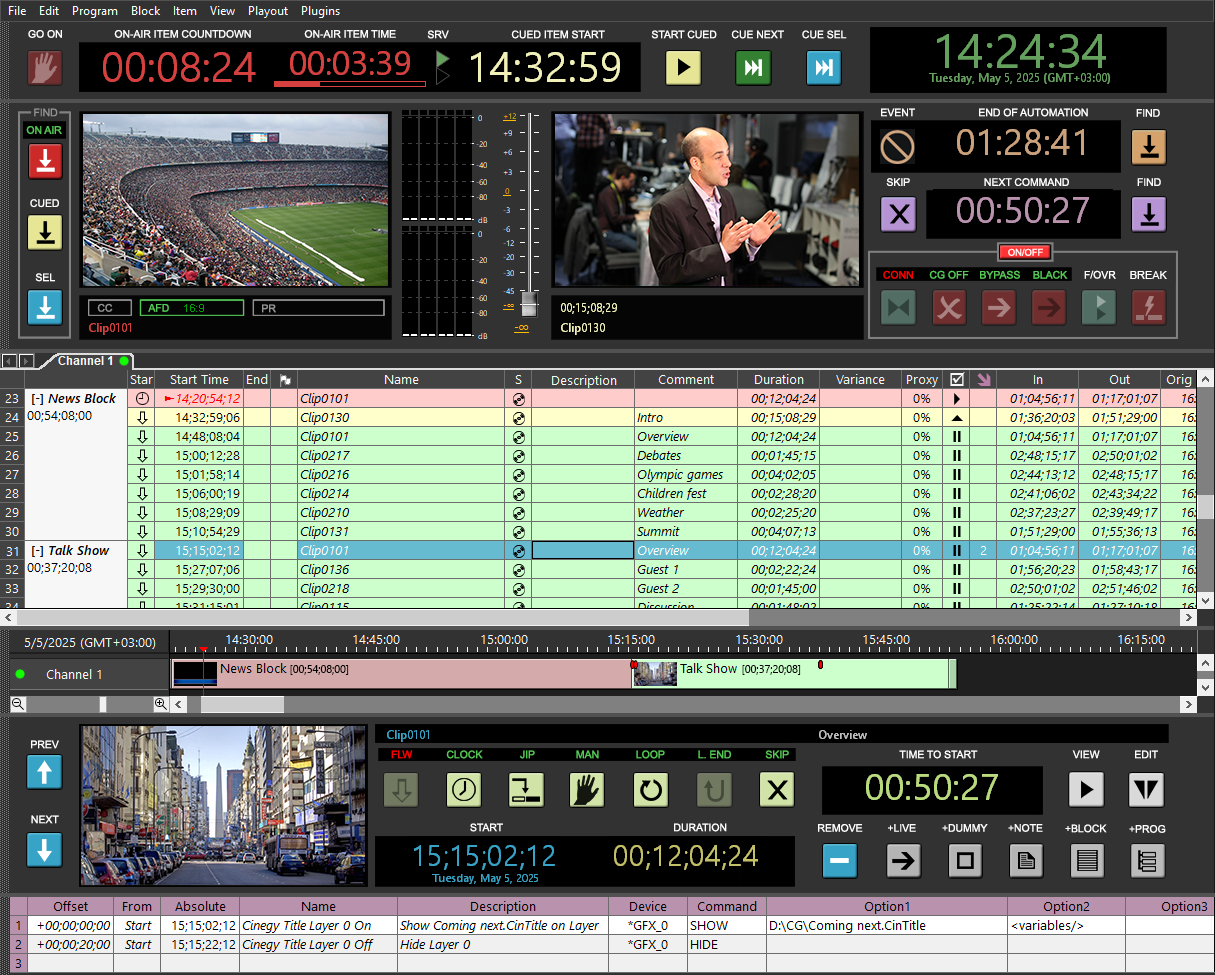Open the Playout menu
The image size is (1215, 975).
point(268,11)
